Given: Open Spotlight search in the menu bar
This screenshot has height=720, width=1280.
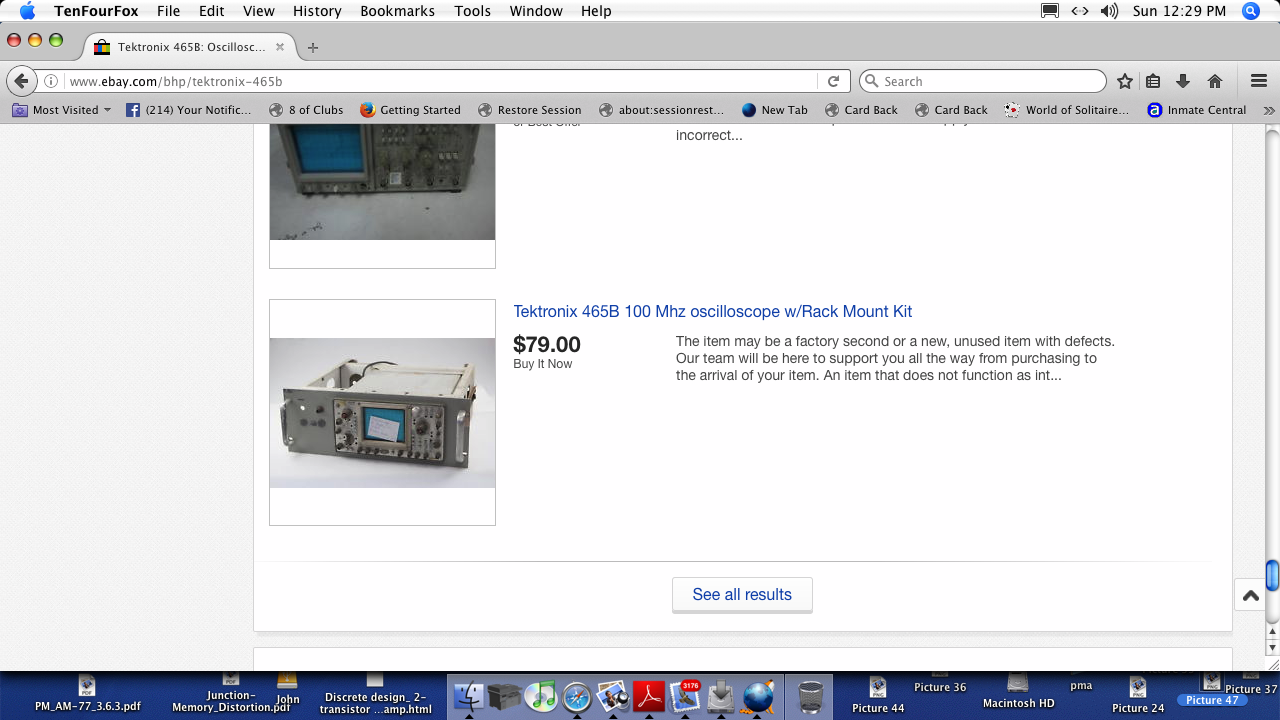Looking at the screenshot, I should [x=1250, y=11].
